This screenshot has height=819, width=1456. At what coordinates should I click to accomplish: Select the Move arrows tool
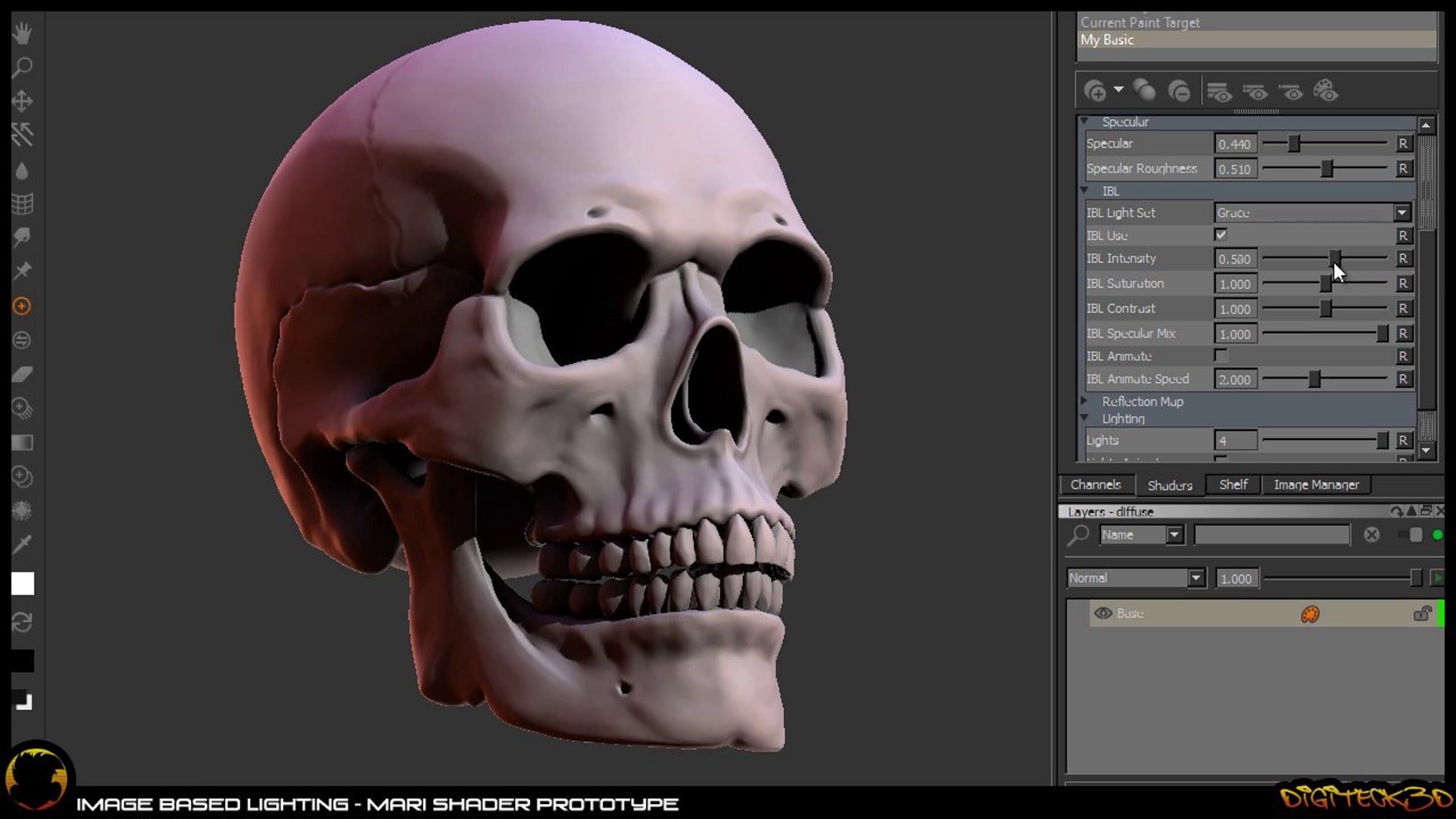22,101
